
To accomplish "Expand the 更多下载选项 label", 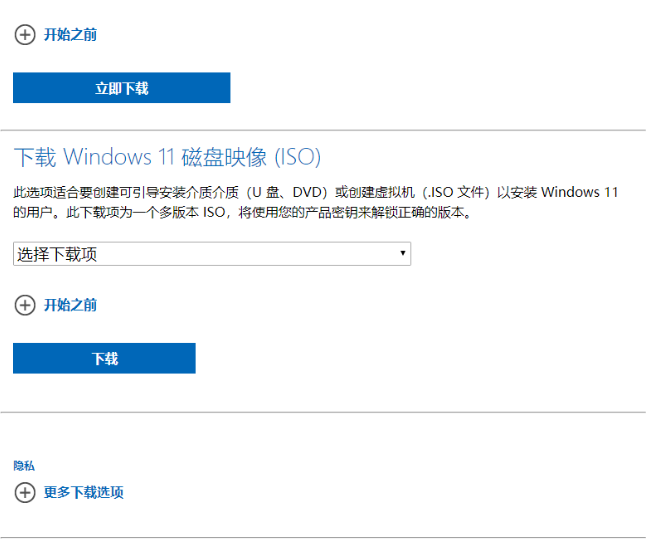I will click(84, 492).
